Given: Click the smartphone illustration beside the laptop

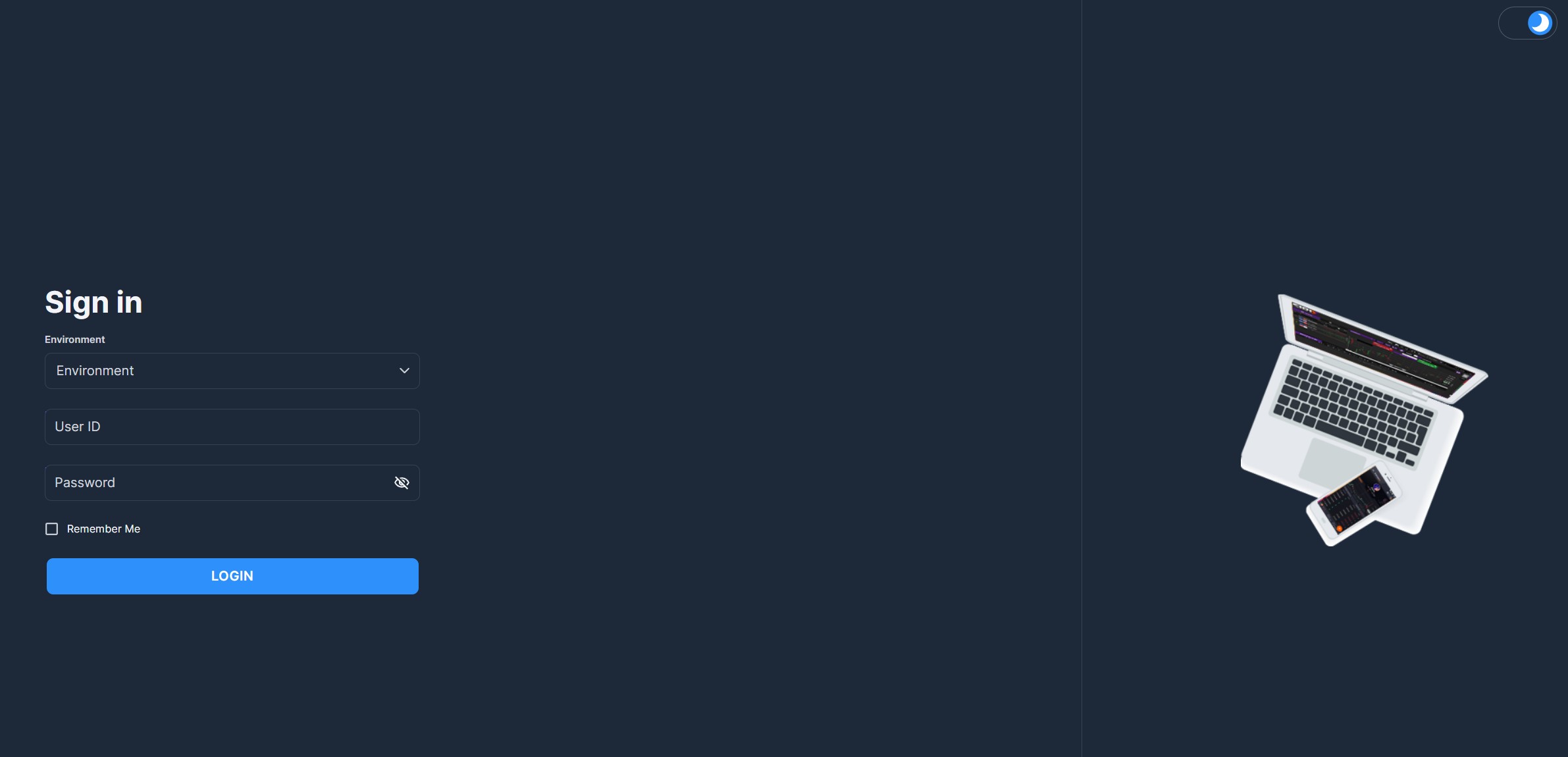Looking at the screenshot, I should coord(1353,504).
